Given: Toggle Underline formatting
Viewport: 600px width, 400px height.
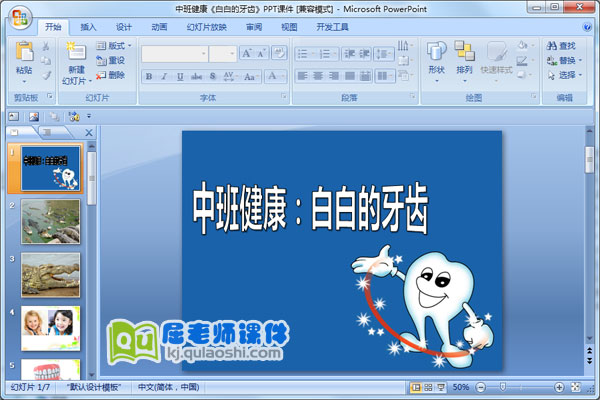Looking at the screenshot, I should click(180, 77).
